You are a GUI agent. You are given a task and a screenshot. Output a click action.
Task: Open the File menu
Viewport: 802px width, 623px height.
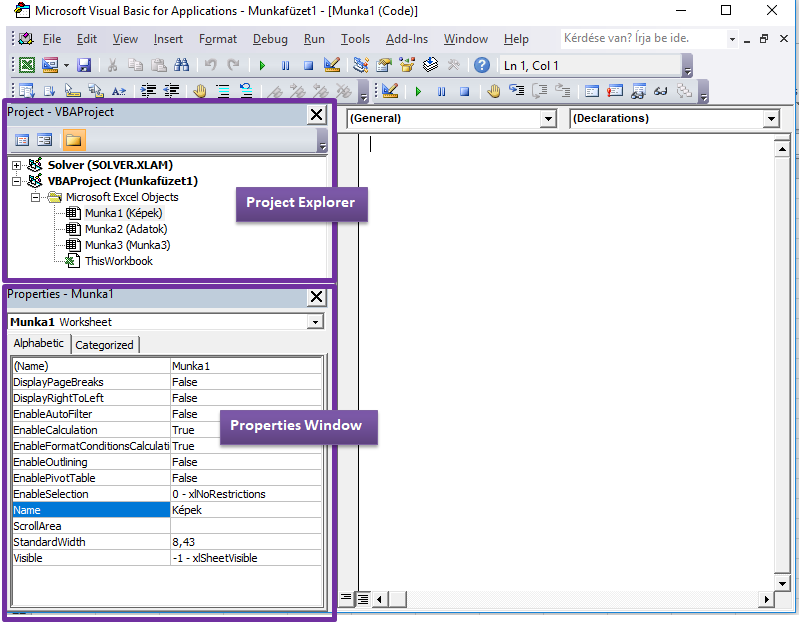point(52,39)
